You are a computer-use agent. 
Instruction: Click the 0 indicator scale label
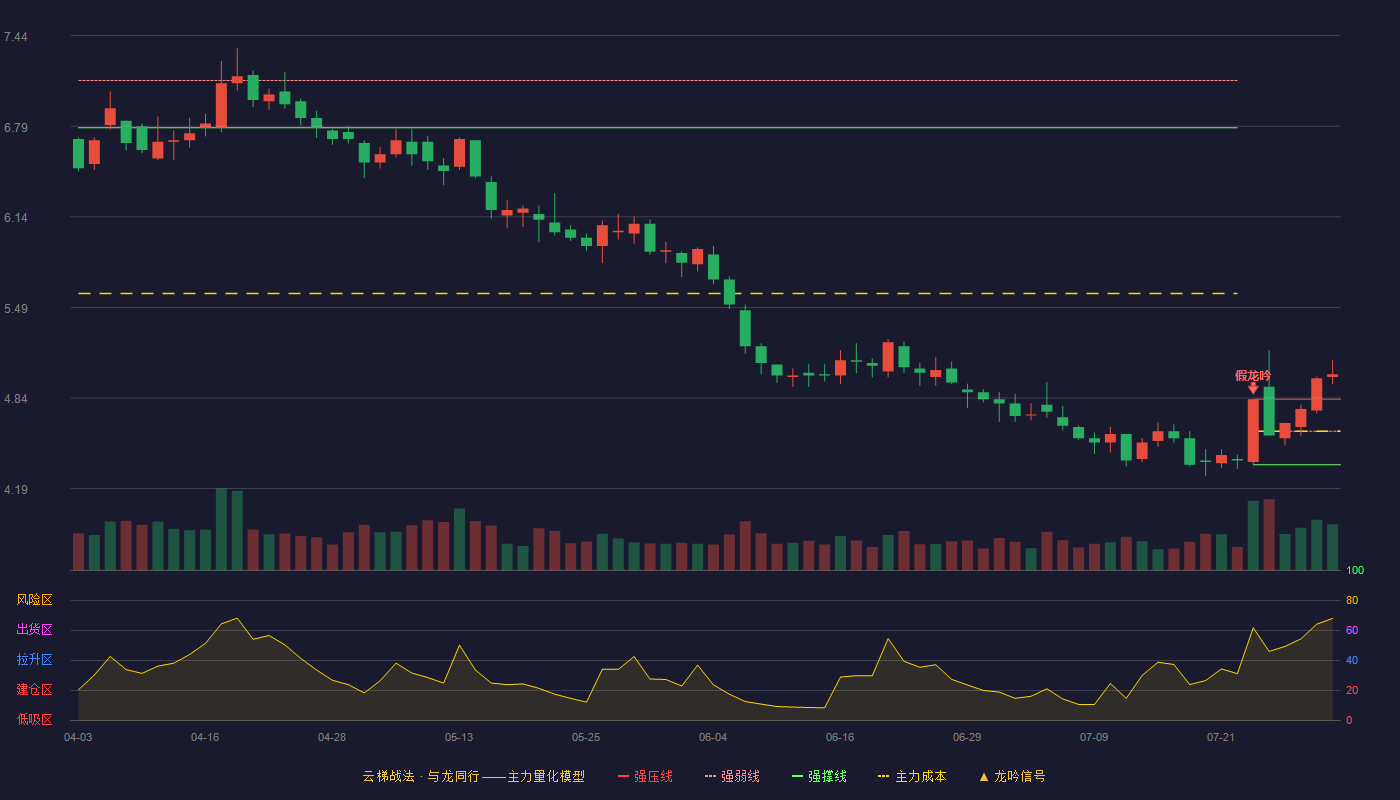tap(1349, 720)
